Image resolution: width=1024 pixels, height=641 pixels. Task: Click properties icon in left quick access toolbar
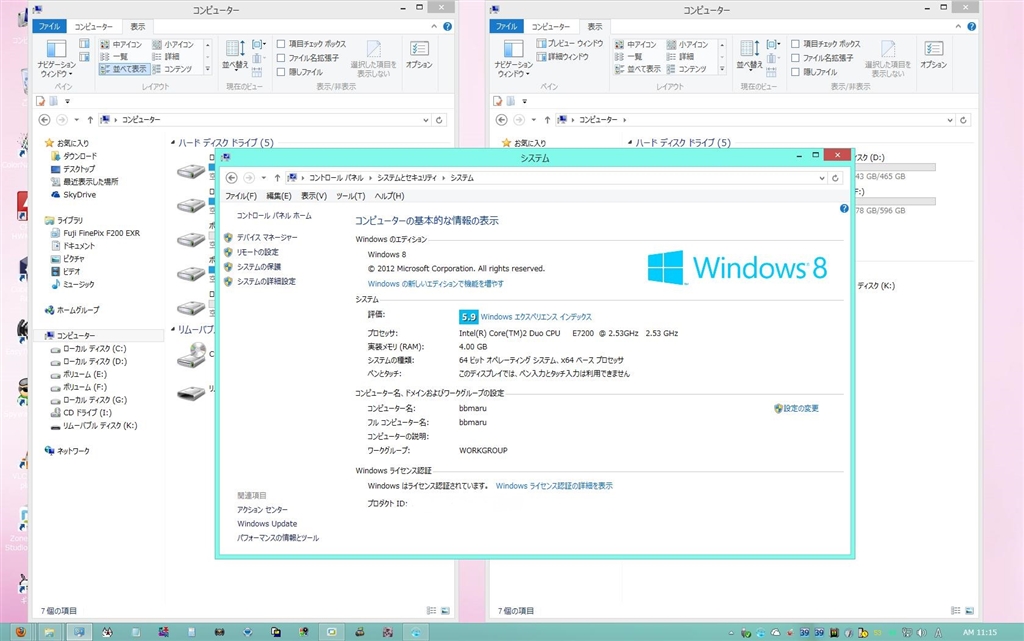(40, 101)
